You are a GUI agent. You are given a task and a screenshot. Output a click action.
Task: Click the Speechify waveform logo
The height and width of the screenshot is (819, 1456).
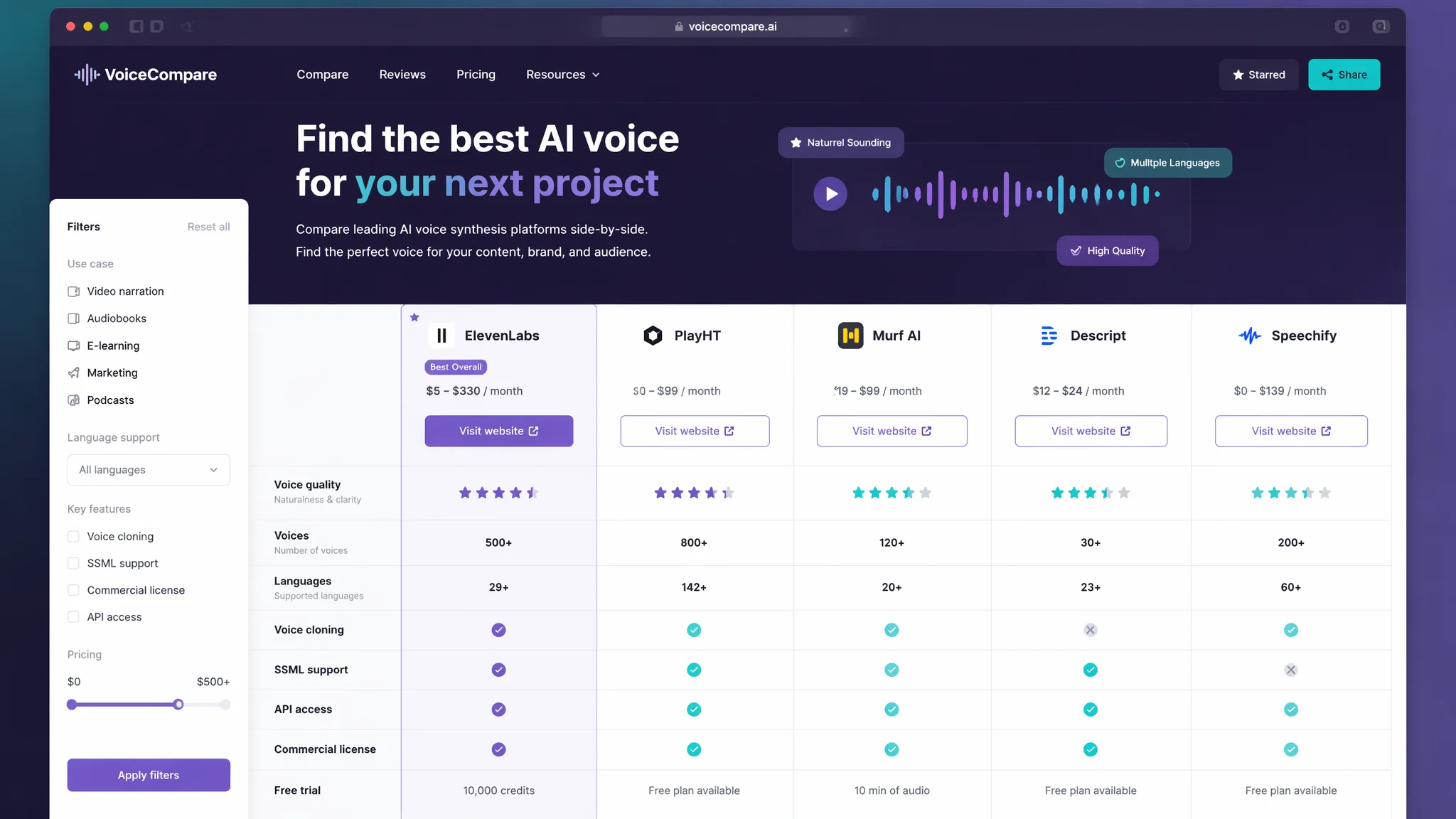pos(1249,336)
